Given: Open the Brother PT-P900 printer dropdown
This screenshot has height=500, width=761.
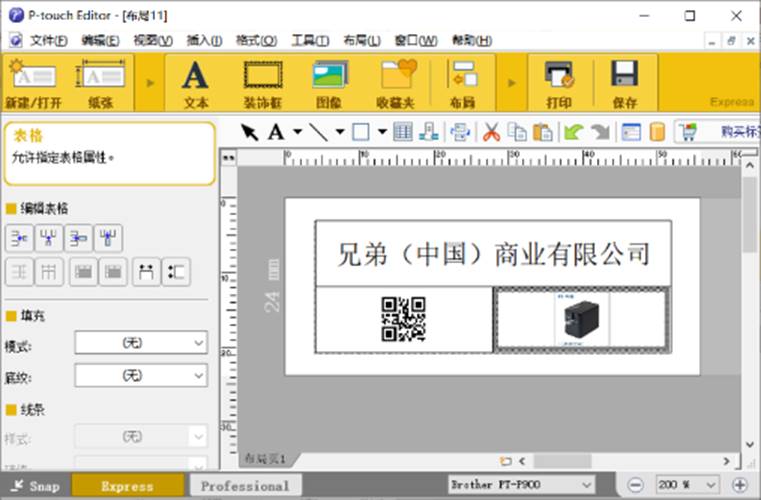Looking at the screenshot, I should 521,484.
